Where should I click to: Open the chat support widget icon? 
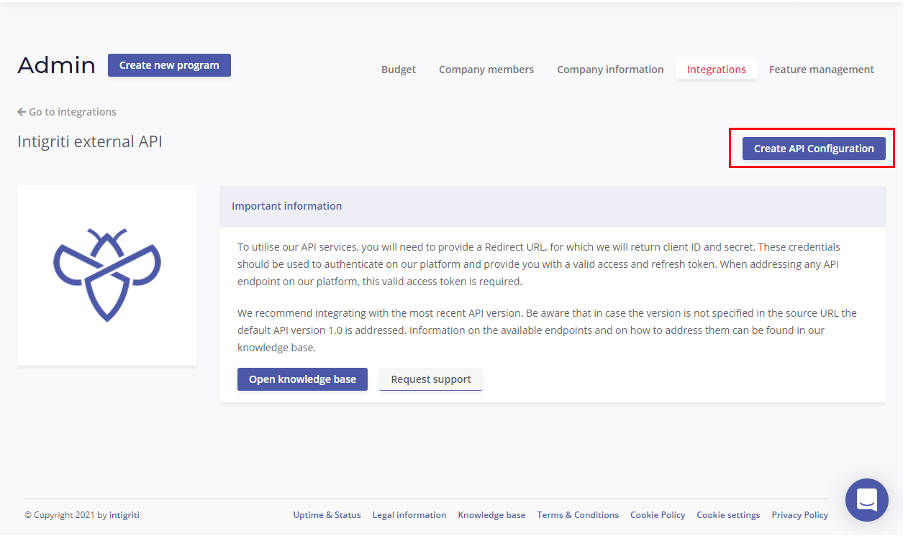click(x=867, y=500)
